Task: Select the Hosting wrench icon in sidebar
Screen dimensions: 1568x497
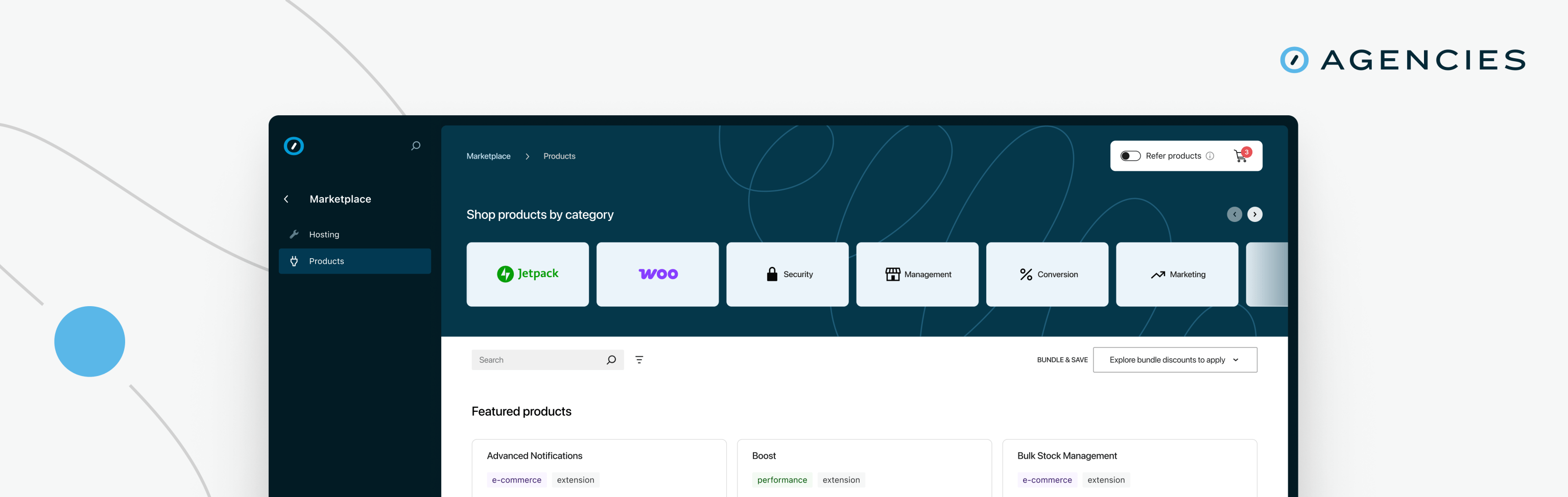Action: coord(294,234)
